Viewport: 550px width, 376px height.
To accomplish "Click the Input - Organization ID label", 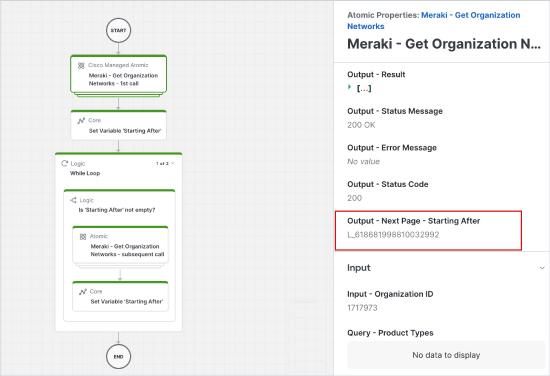I will click(390, 294).
